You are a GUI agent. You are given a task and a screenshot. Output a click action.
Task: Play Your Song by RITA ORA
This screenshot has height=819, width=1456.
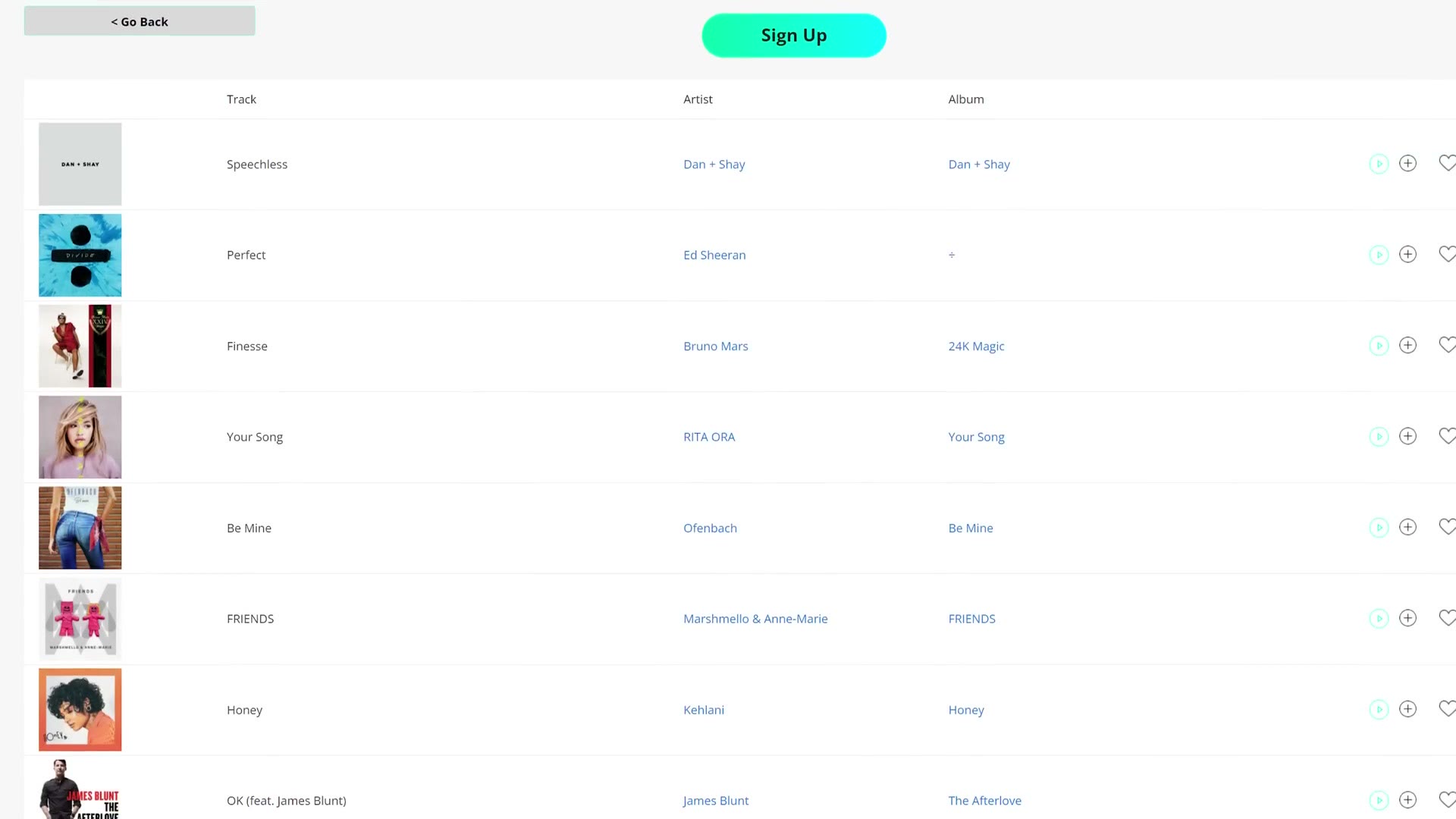pos(1379,437)
